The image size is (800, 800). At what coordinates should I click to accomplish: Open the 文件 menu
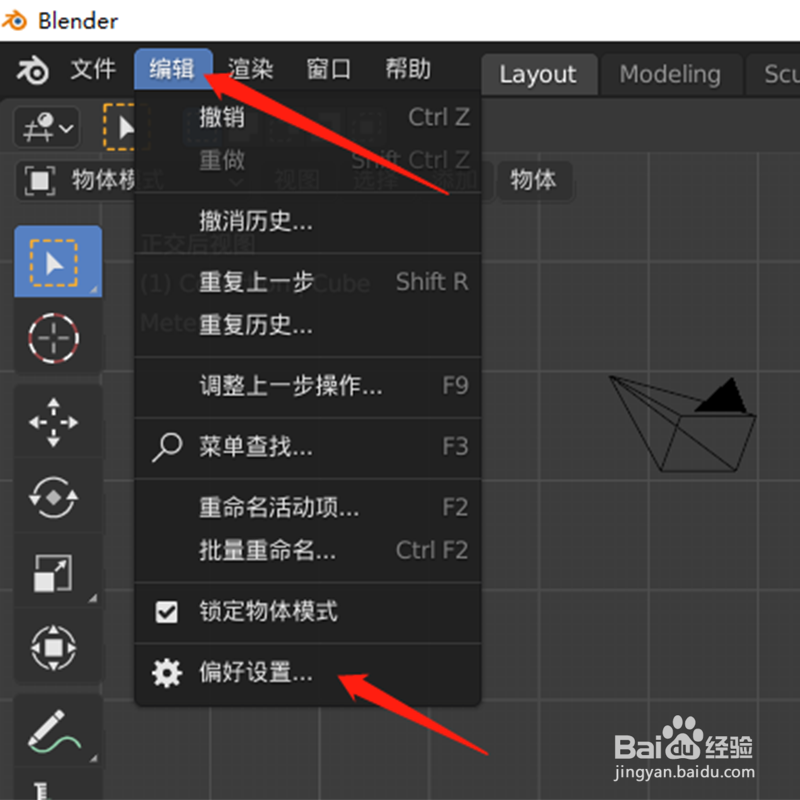pyautogui.click(x=93, y=69)
